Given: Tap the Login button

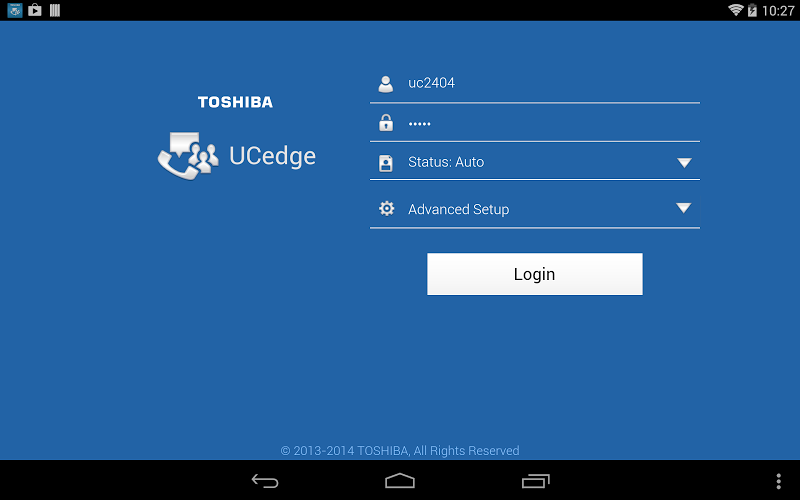Looking at the screenshot, I should (x=535, y=274).
